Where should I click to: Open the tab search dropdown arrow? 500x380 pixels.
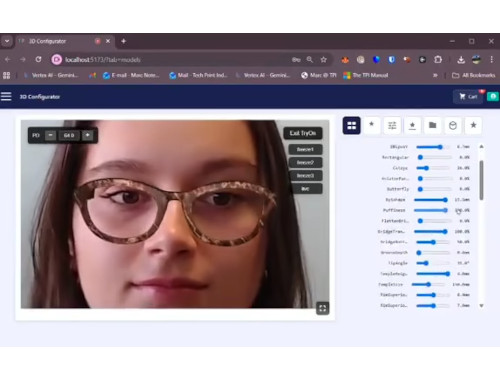7,41
